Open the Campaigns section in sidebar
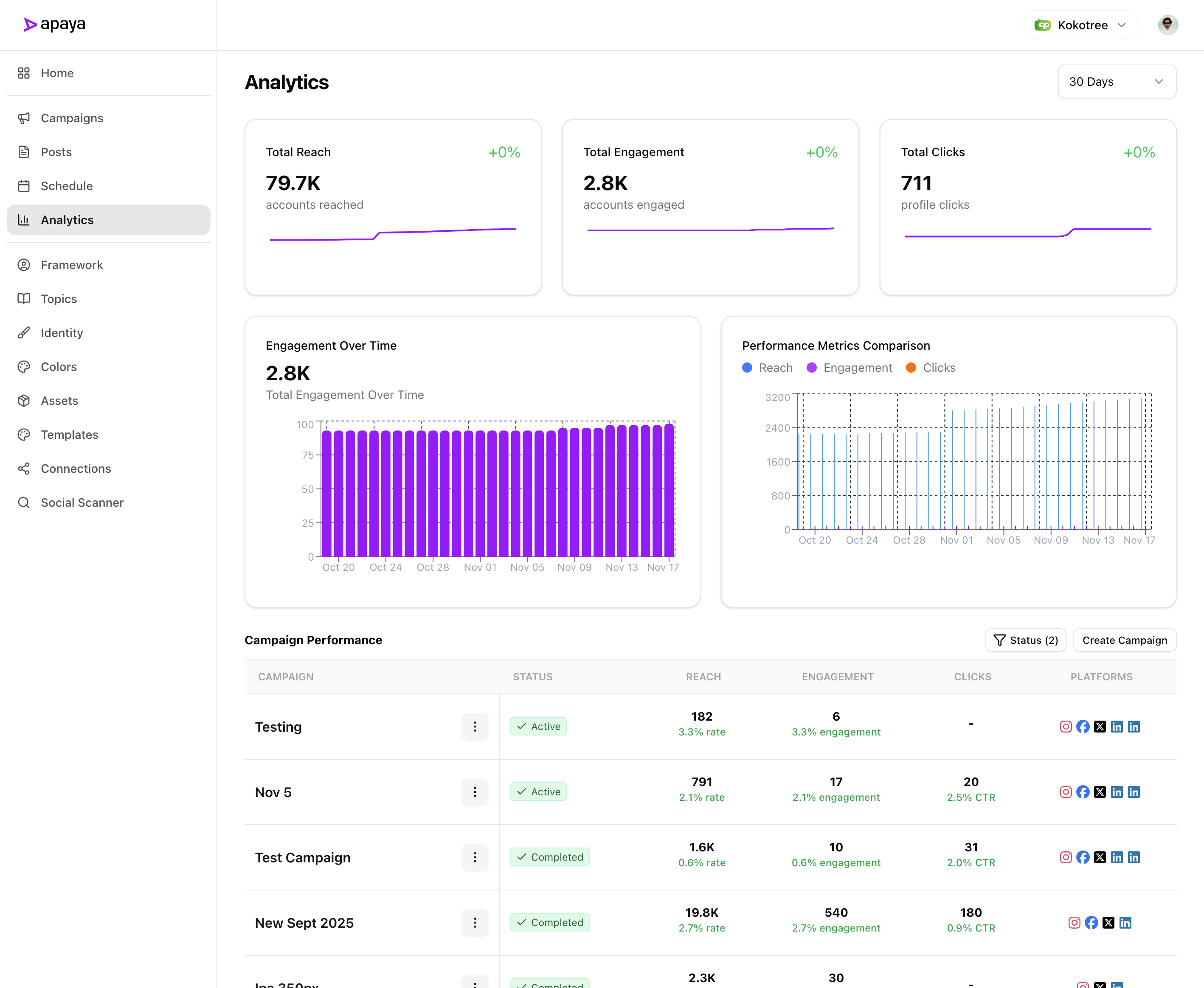This screenshot has height=988, width=1204. 72,118
